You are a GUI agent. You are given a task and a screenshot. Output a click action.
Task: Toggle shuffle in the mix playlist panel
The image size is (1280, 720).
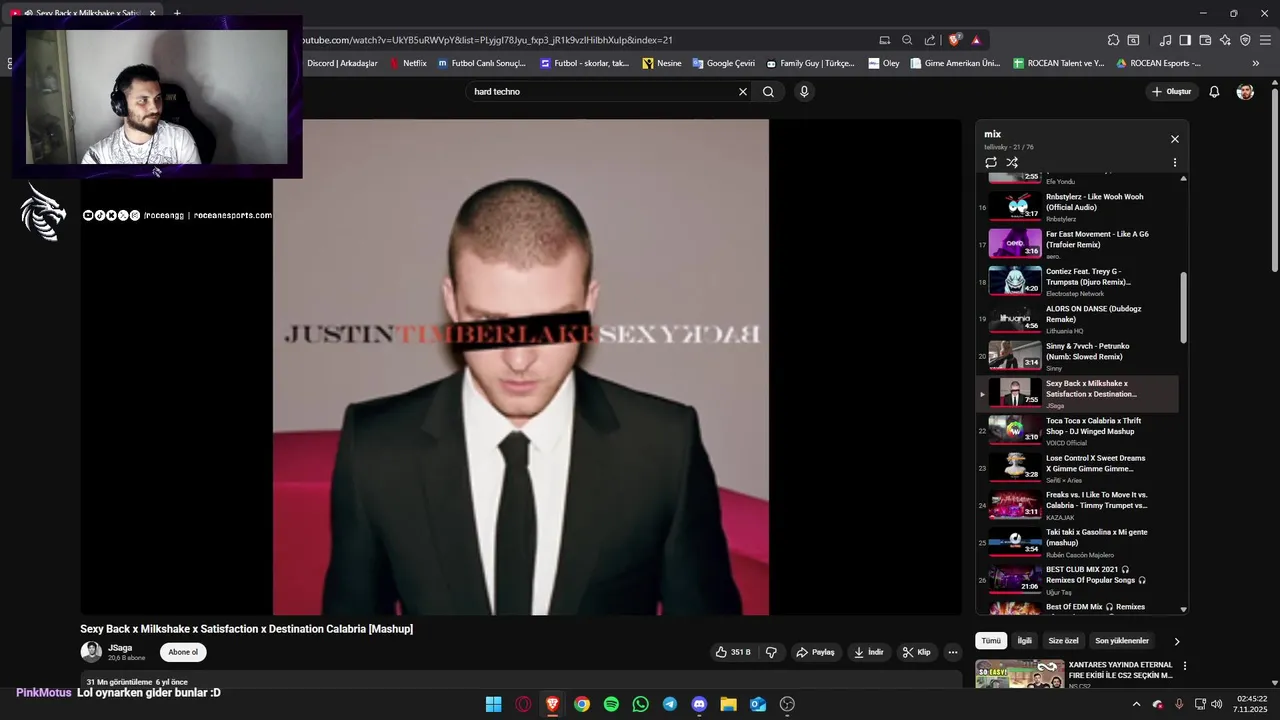[x=1012, y=162]
